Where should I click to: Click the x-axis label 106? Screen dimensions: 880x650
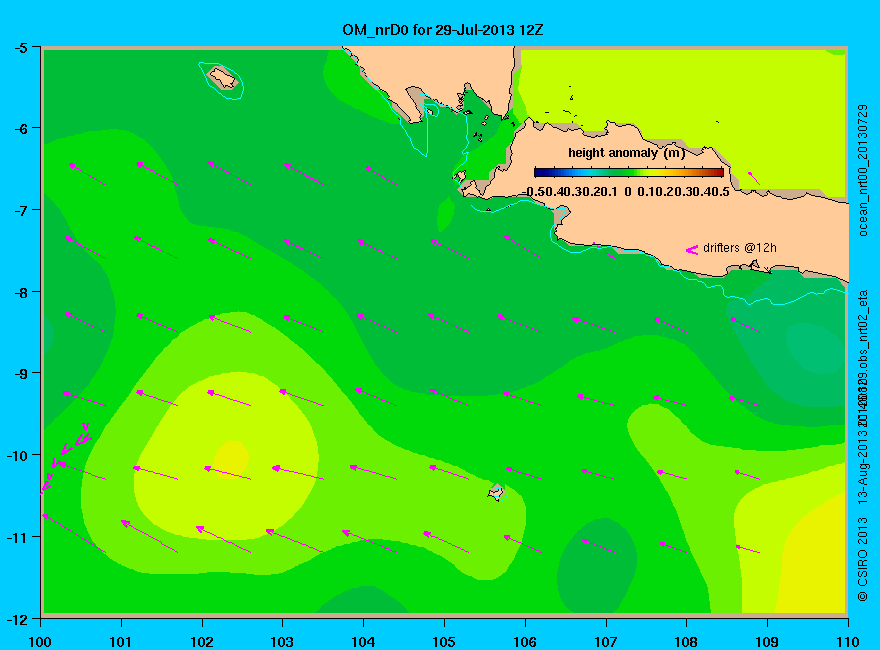click(525, 642)
